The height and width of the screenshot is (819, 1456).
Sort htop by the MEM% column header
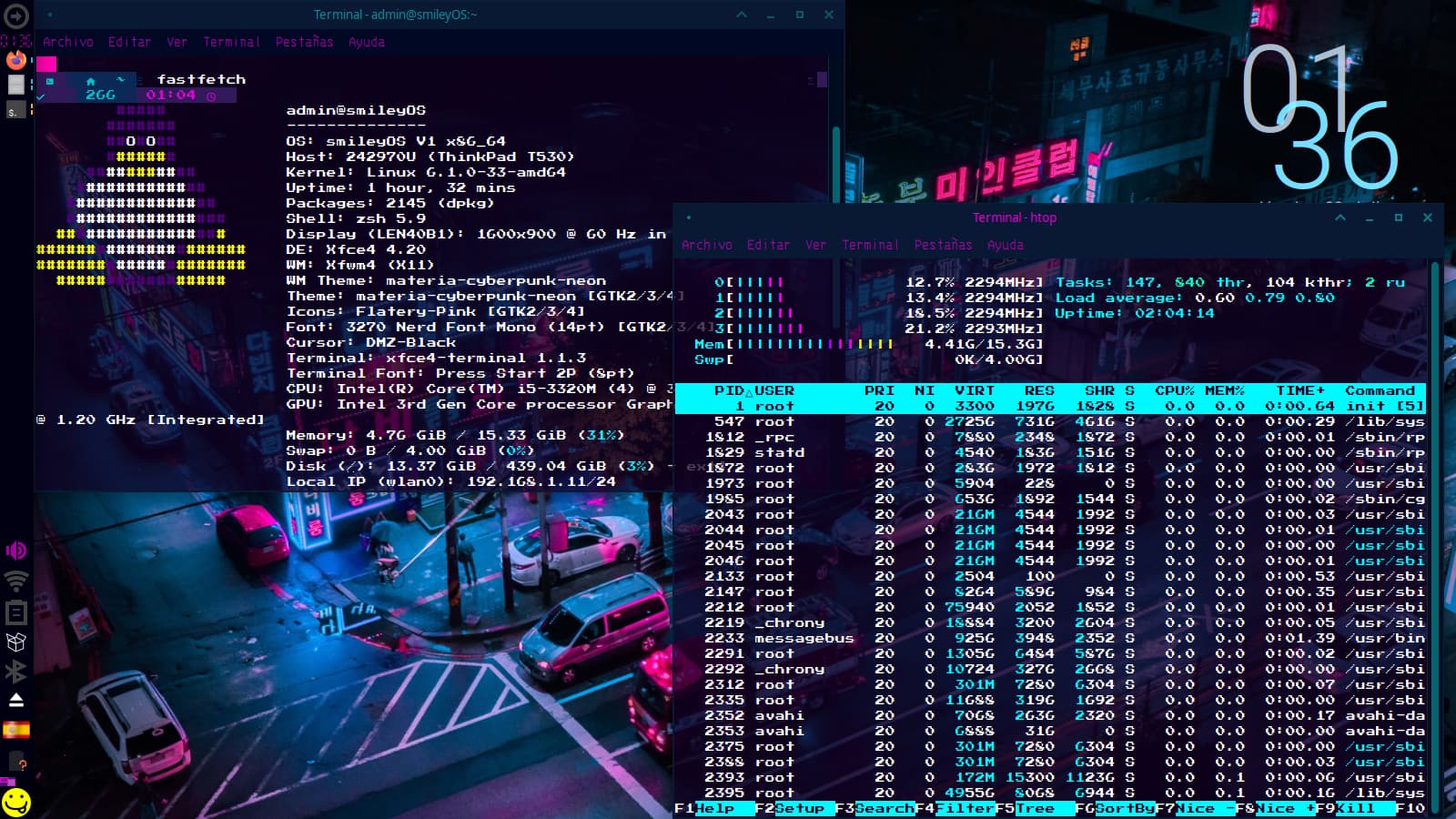click(1225, 390)
